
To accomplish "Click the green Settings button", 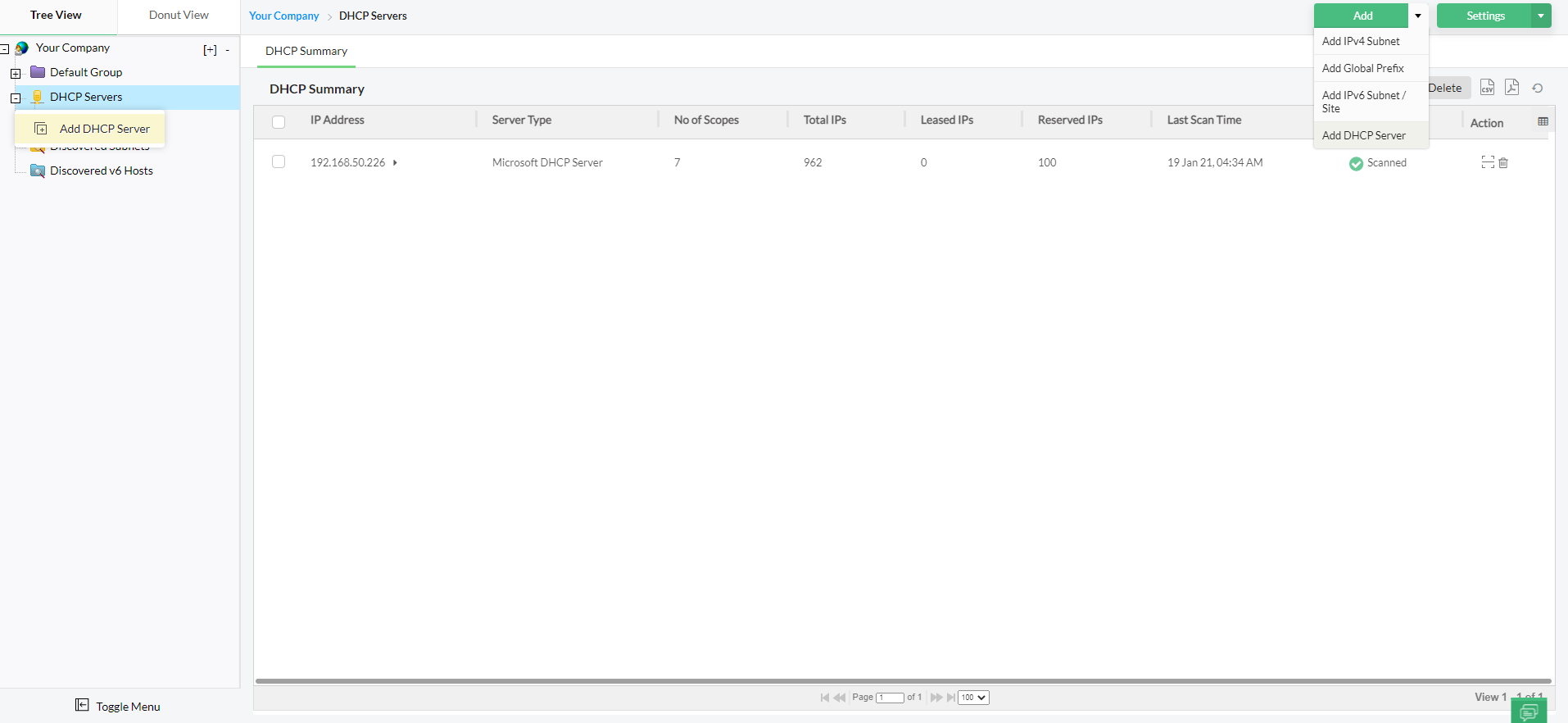I will (x=1484, y=16).
